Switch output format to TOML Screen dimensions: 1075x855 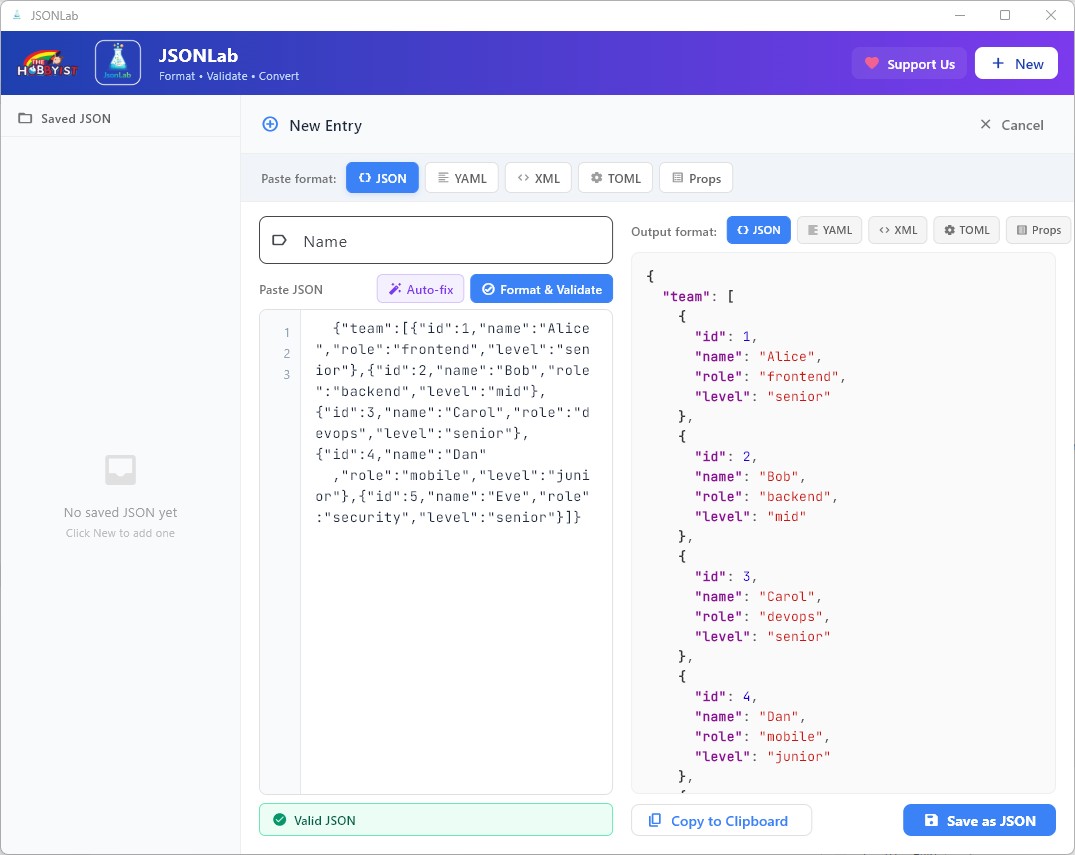[x=966, y=230]
